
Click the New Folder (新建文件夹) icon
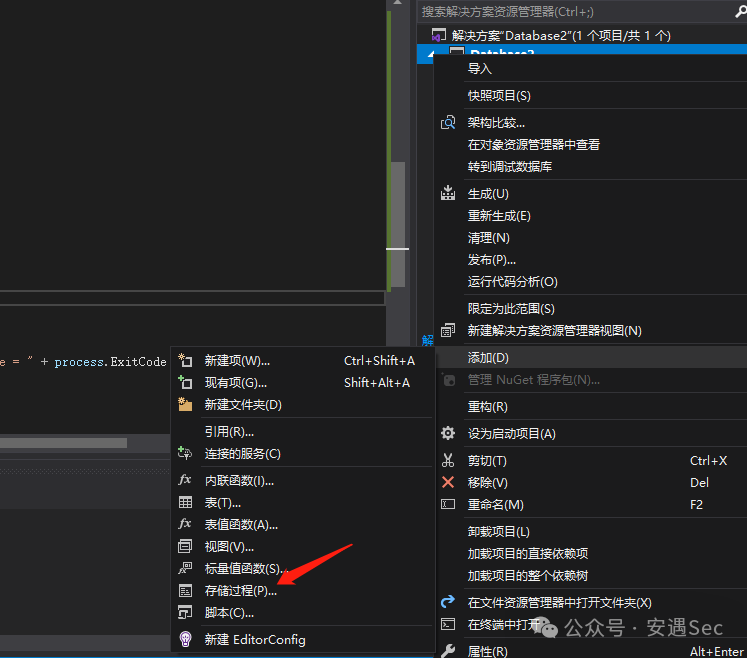(185, 404)
